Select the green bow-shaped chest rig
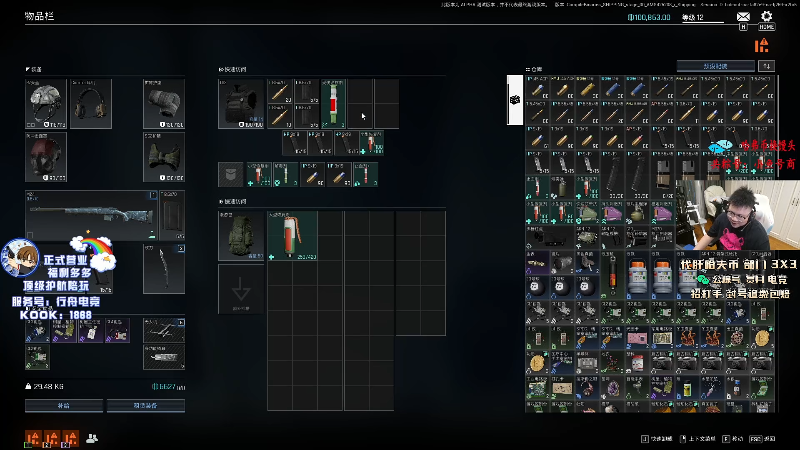 tap(164, 157)
